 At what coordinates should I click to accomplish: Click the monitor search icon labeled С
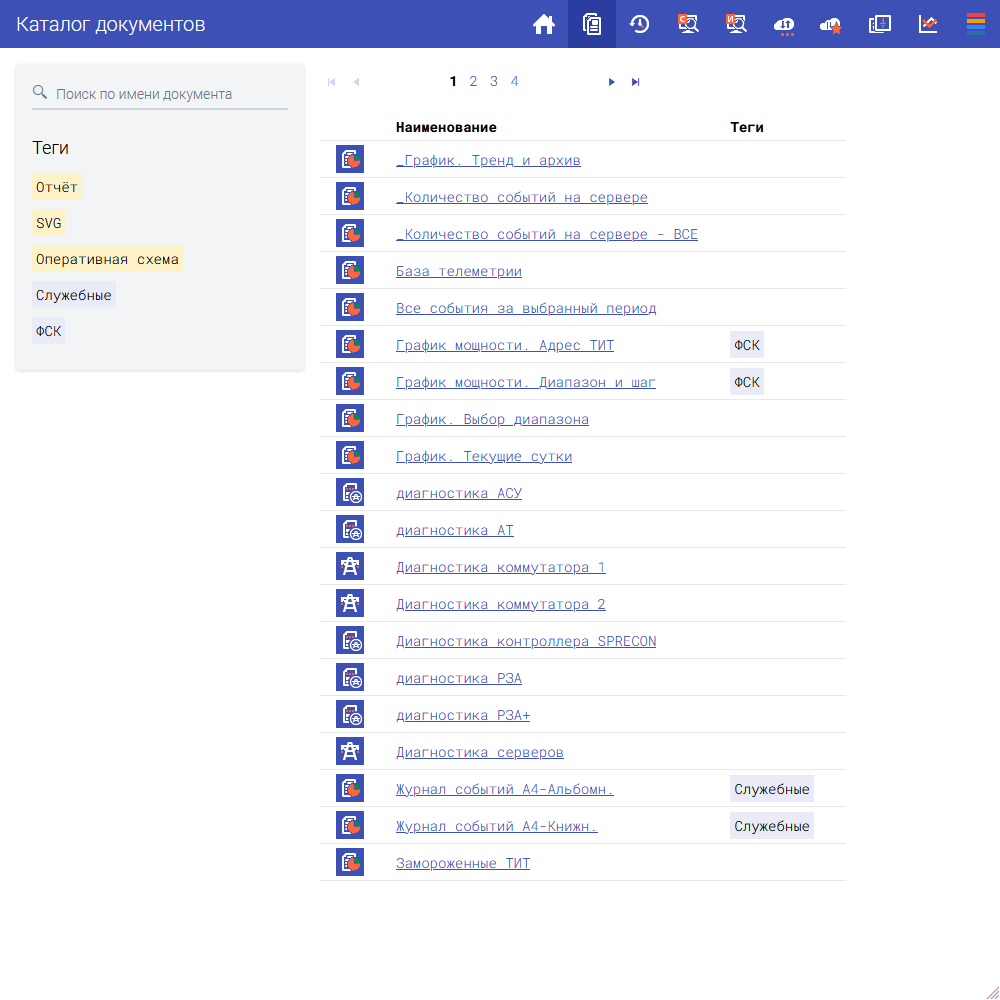[688, 24]
